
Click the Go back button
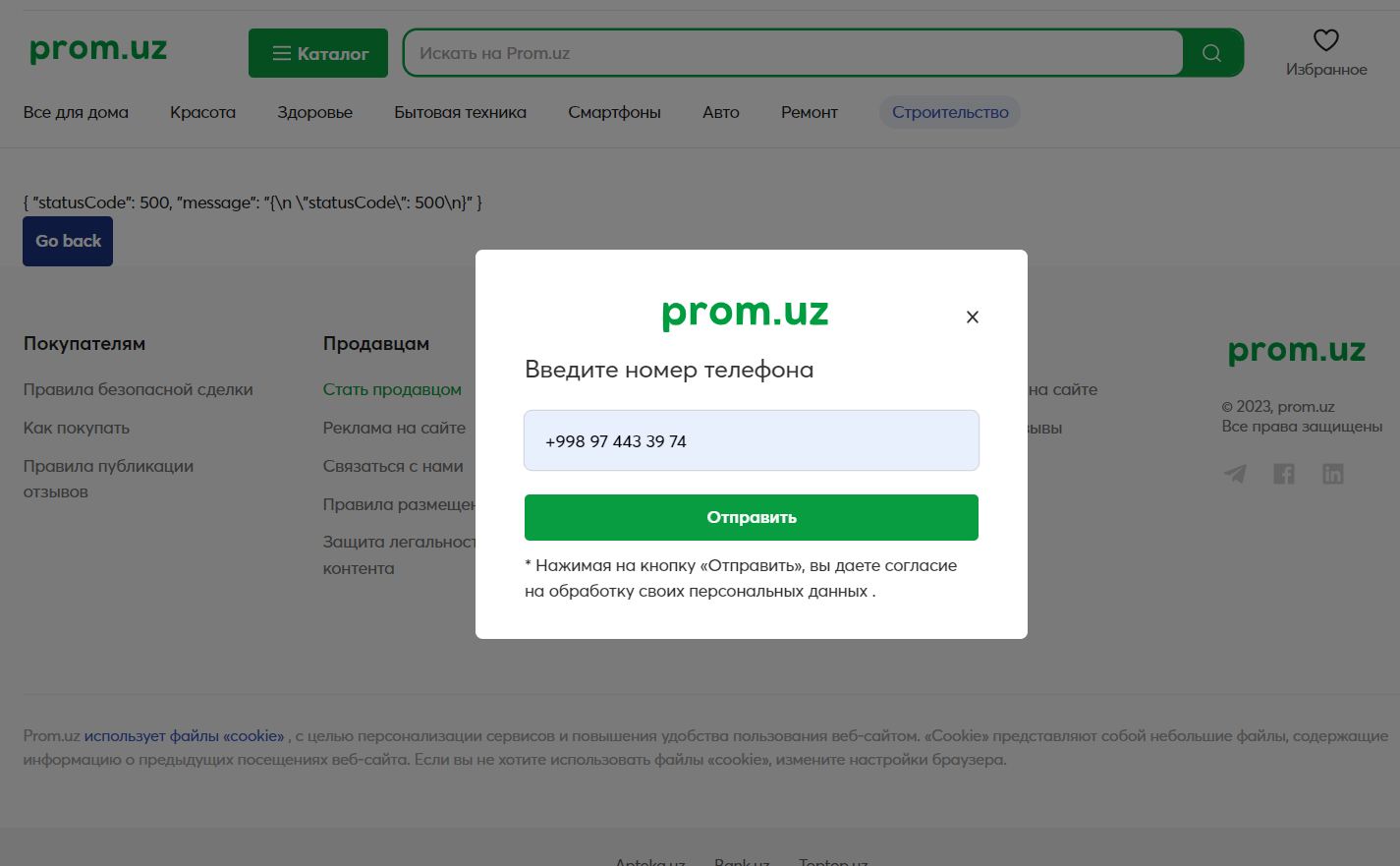tap(68, 241)
